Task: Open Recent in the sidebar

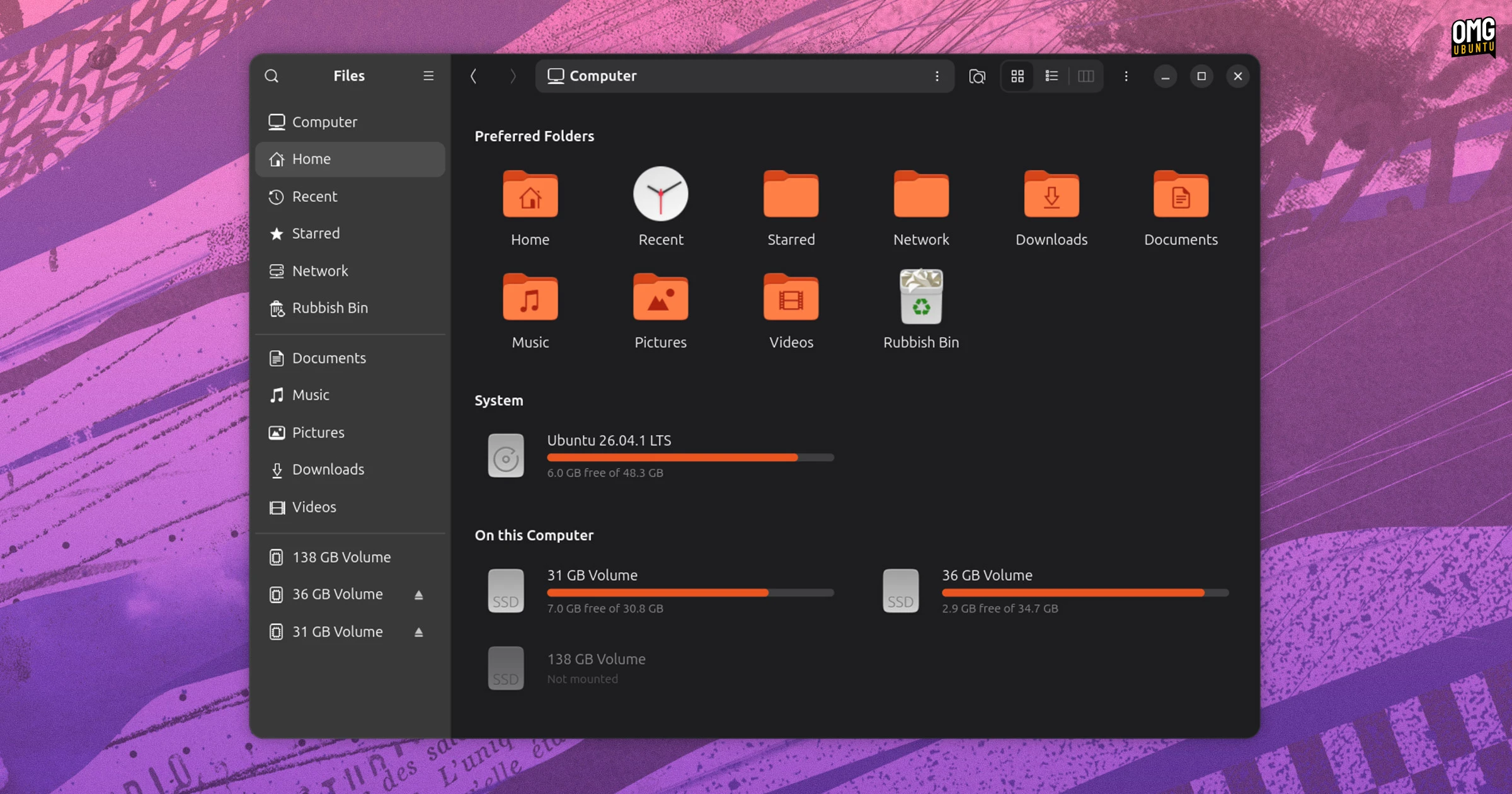Action: click(350, 197)
